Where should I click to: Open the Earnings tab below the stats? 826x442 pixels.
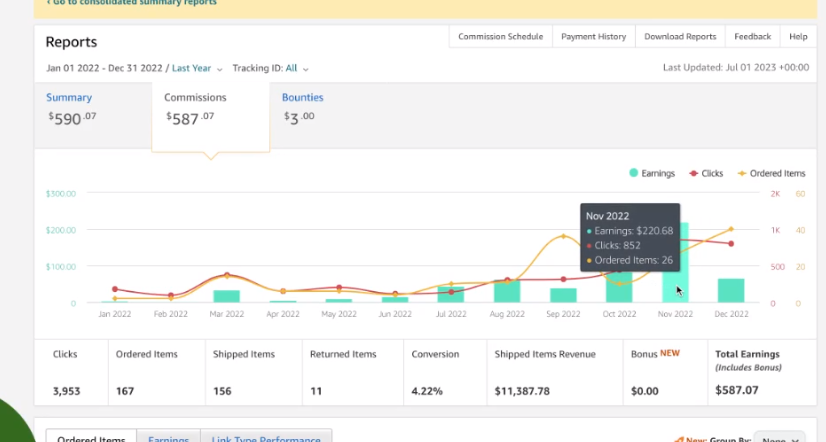pyautogui.click(x=169, y=437)
